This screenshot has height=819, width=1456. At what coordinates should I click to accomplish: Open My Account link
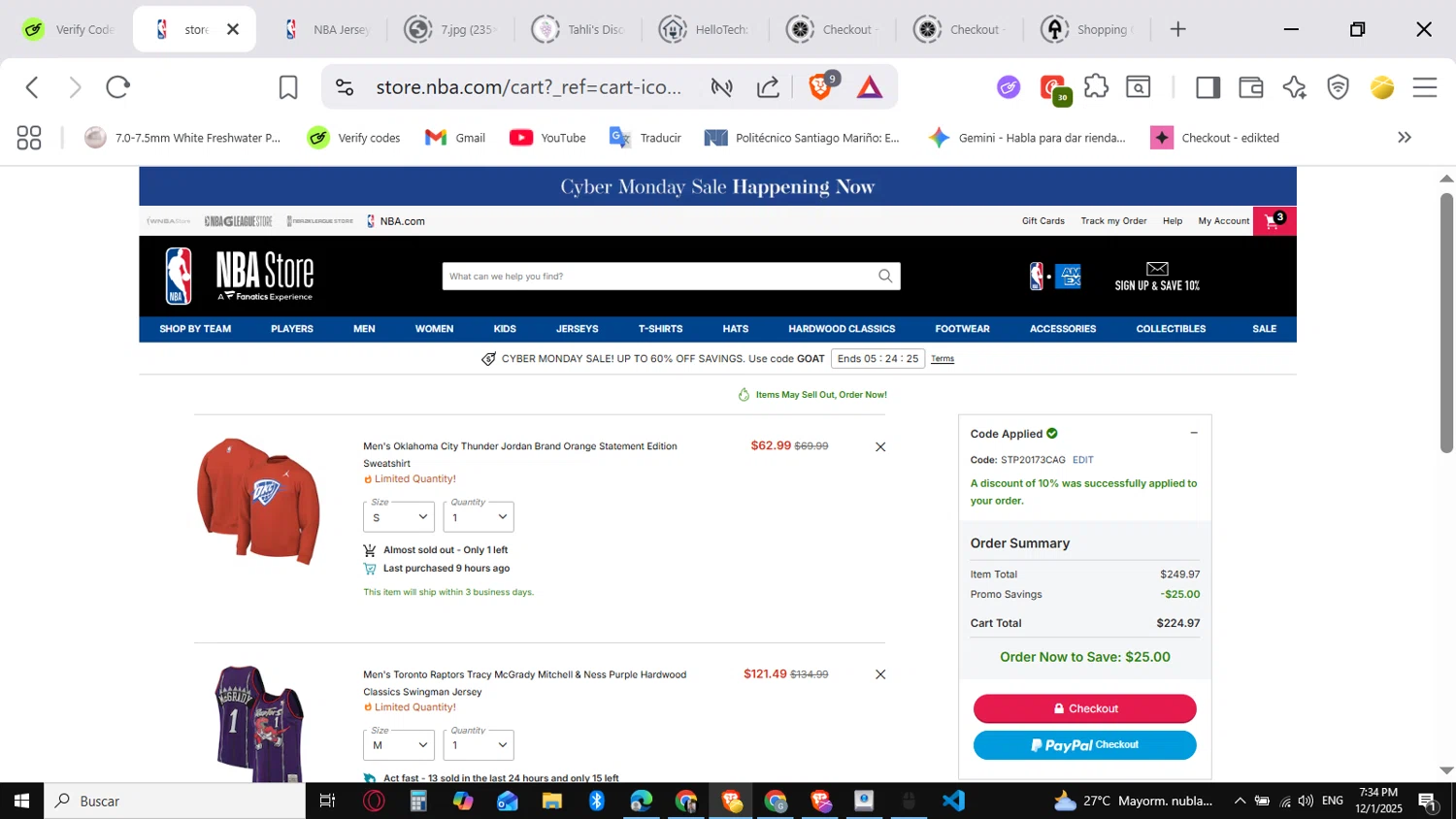pos(1223,221)
